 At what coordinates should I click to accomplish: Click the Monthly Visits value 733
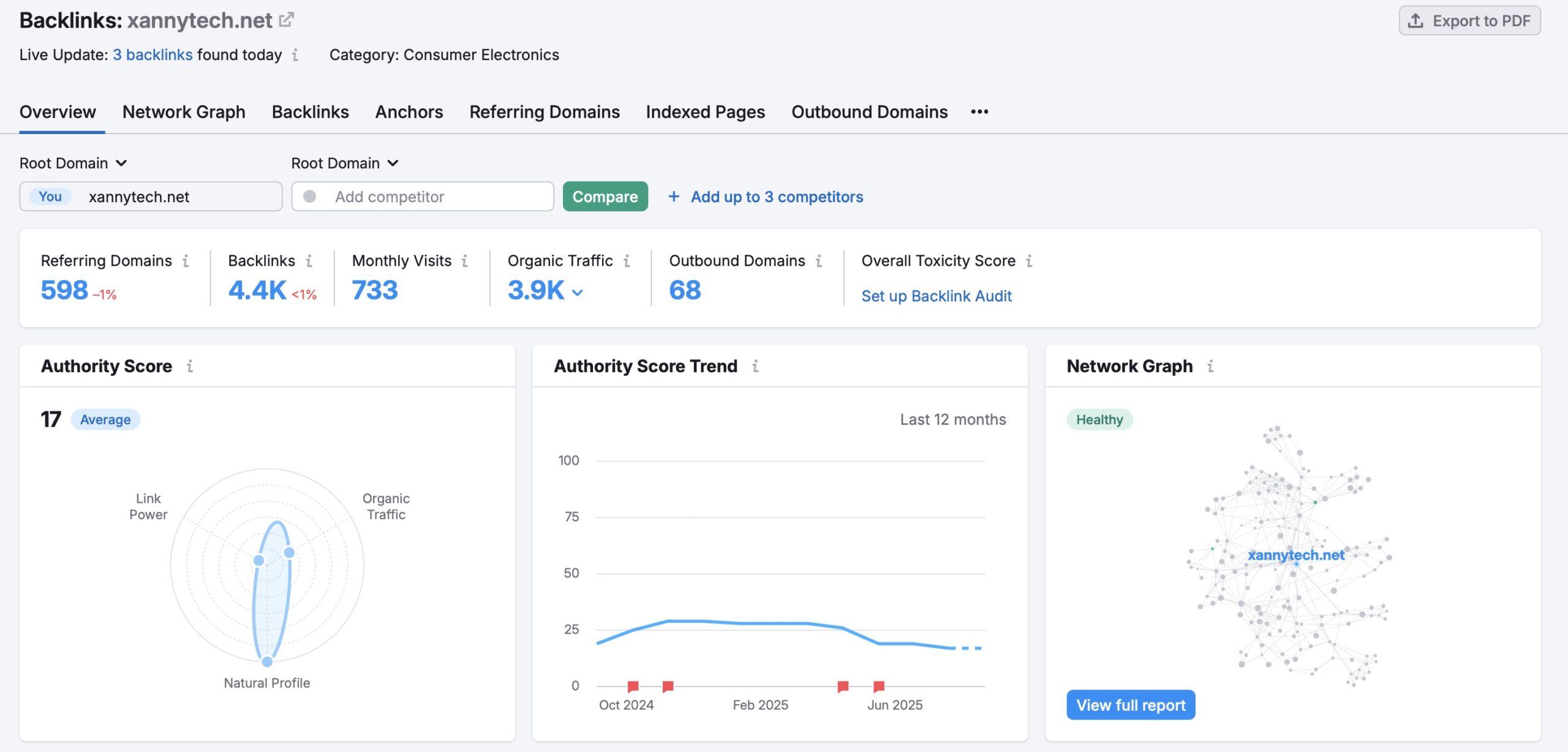(375, 290)
